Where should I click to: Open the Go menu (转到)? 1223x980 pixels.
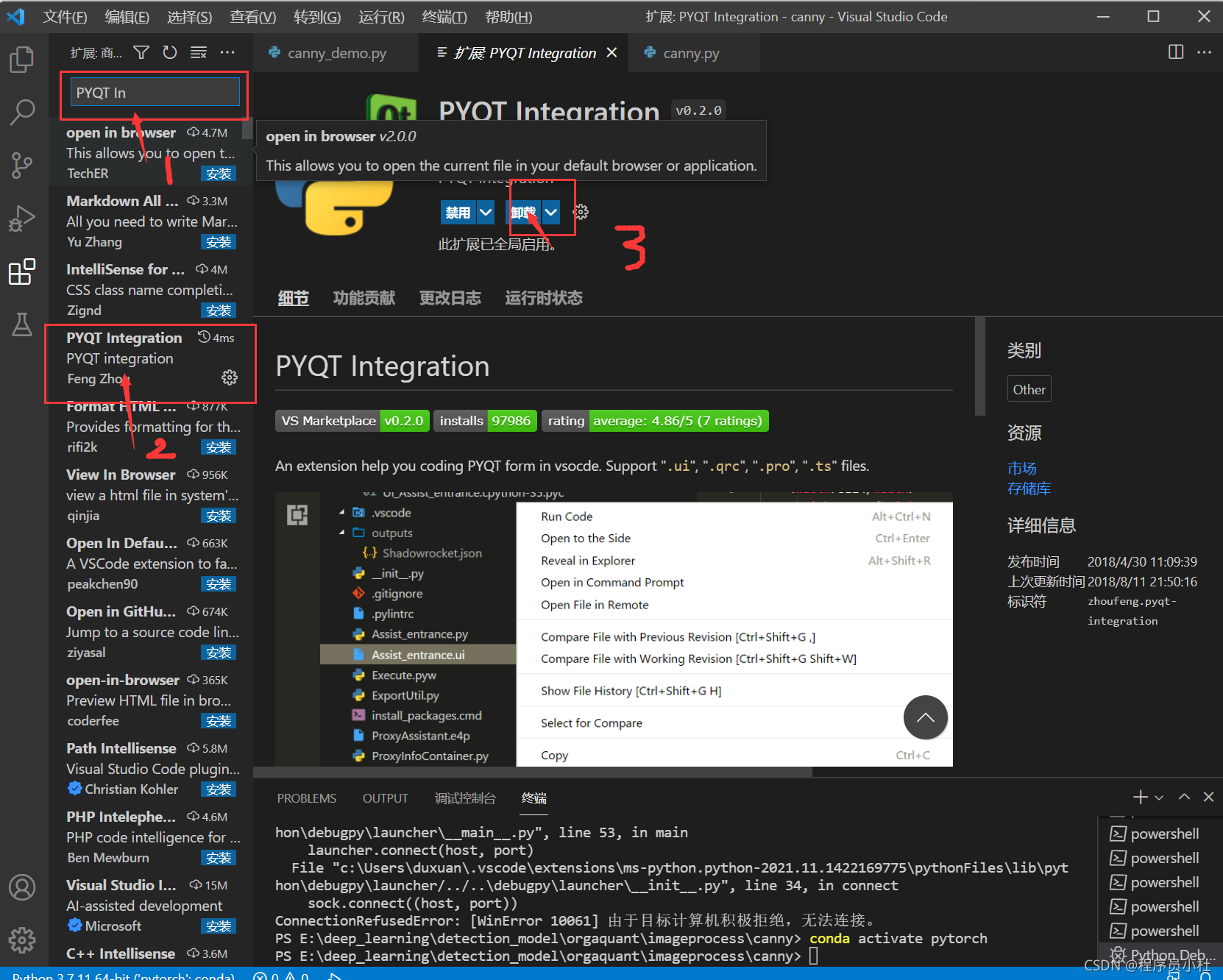tap(317, 17)
